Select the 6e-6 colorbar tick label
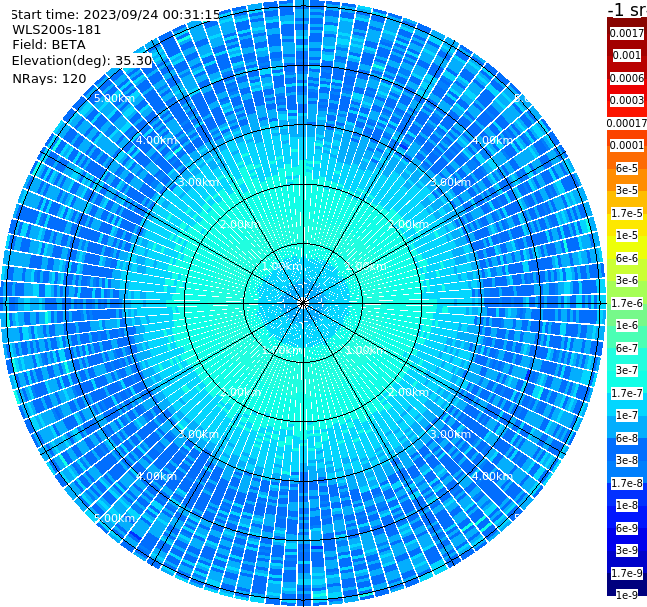647x607 pixels. coord(627,258)
